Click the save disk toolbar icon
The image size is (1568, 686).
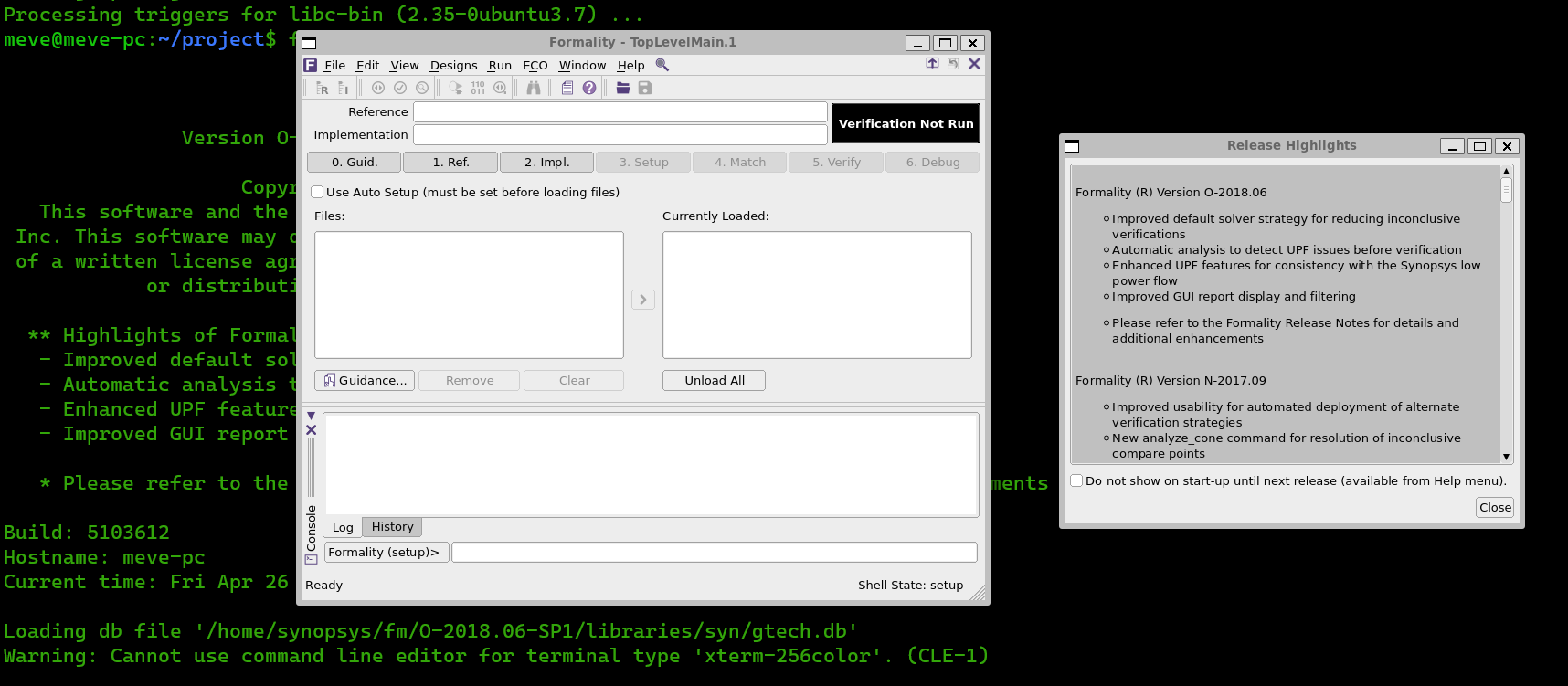(645, 88)
